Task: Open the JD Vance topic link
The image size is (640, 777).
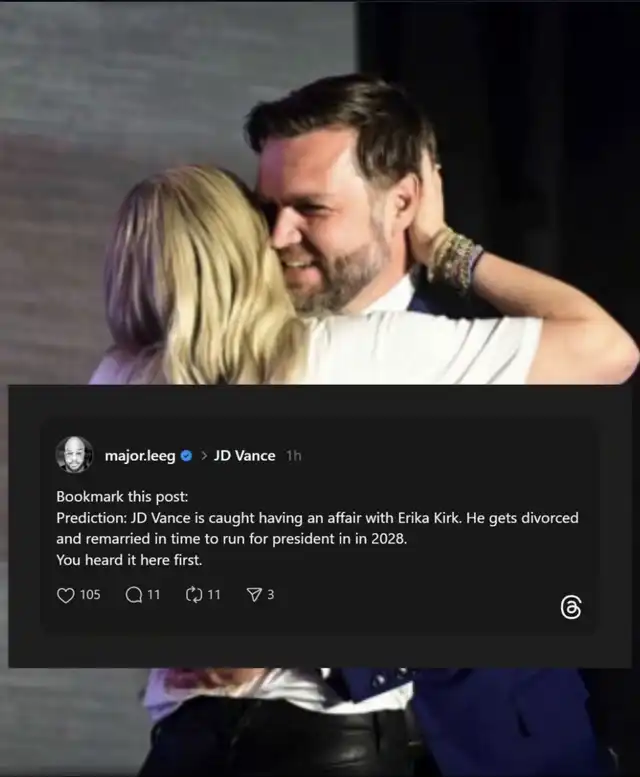Action: click(244, 456)
